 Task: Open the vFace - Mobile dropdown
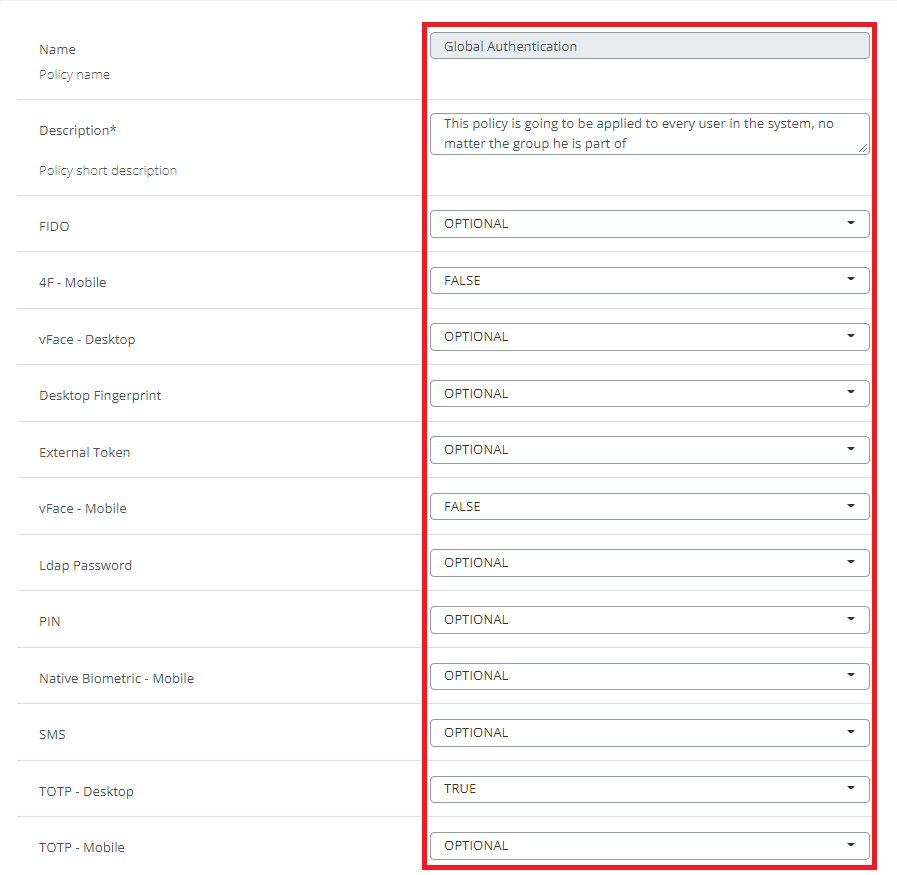[649, 507]
